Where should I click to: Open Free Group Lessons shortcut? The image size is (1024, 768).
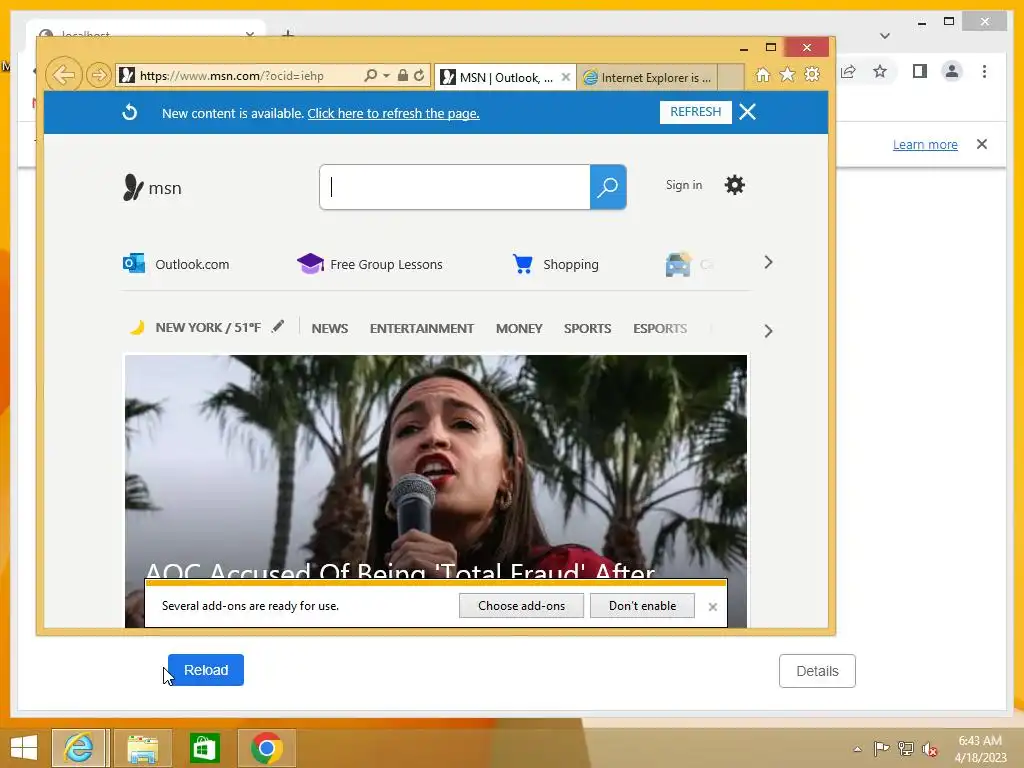point(370,264)
